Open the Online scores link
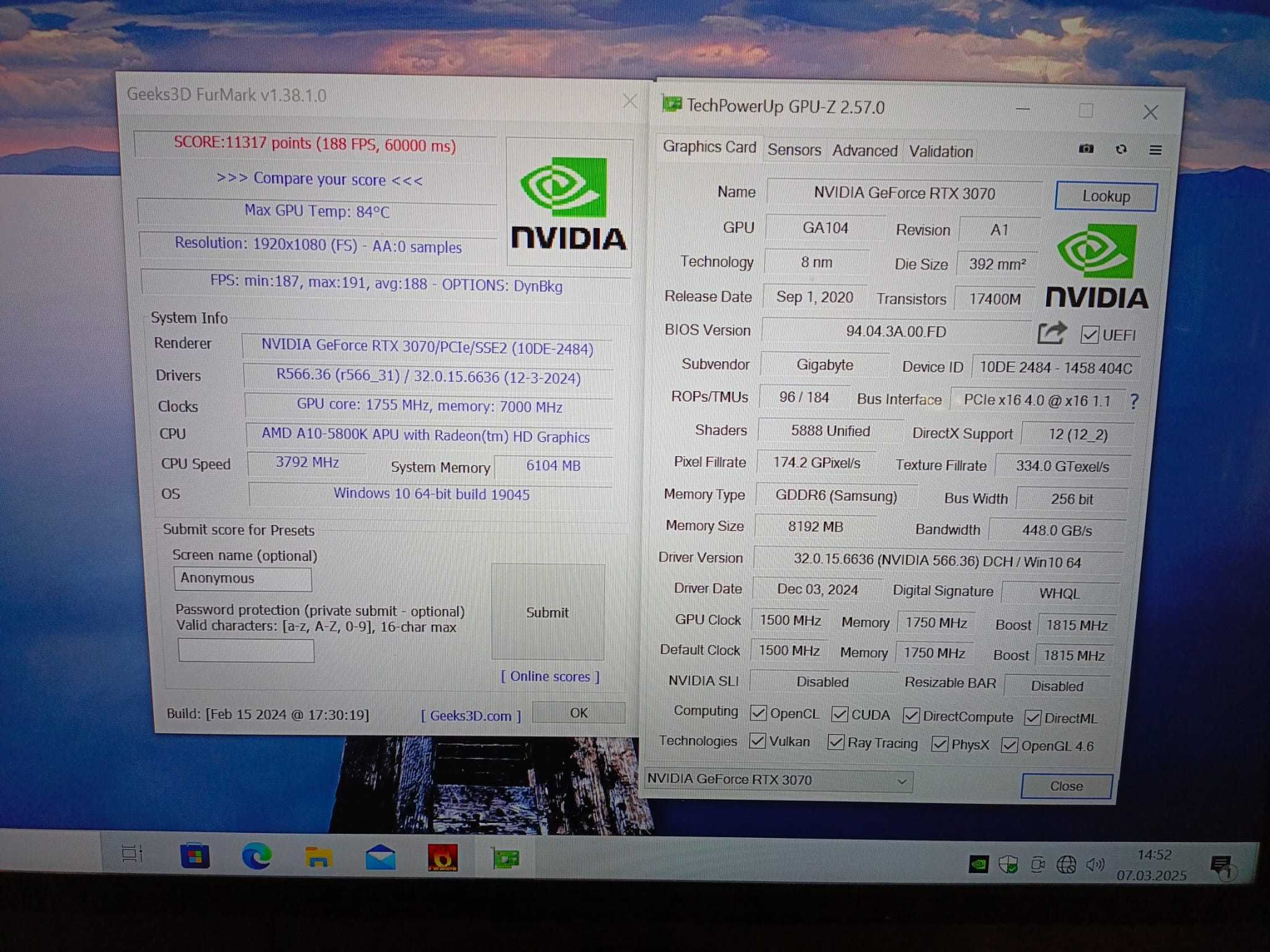This screenshot has width=1270, height=952. tap(550, 677)
